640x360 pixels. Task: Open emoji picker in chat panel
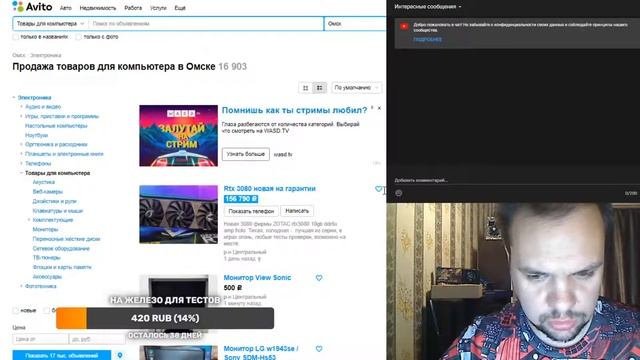pyautogui.click(x=399, y=193)
